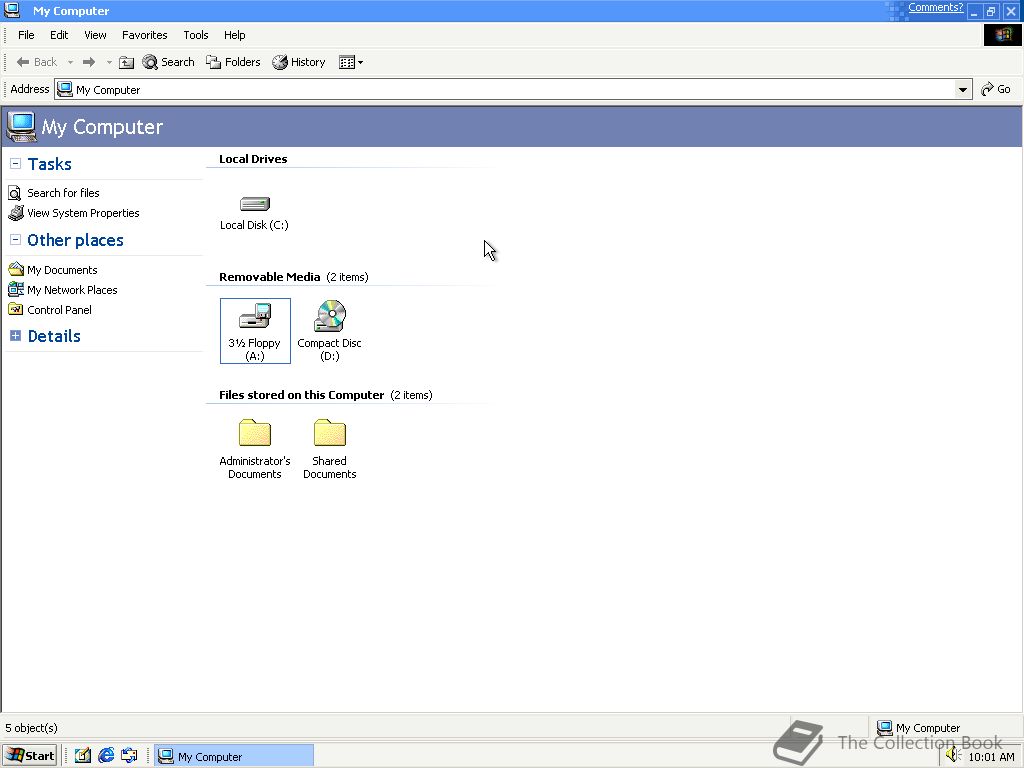
Task: Click the Go button next to Address bar
Action: 996,89
